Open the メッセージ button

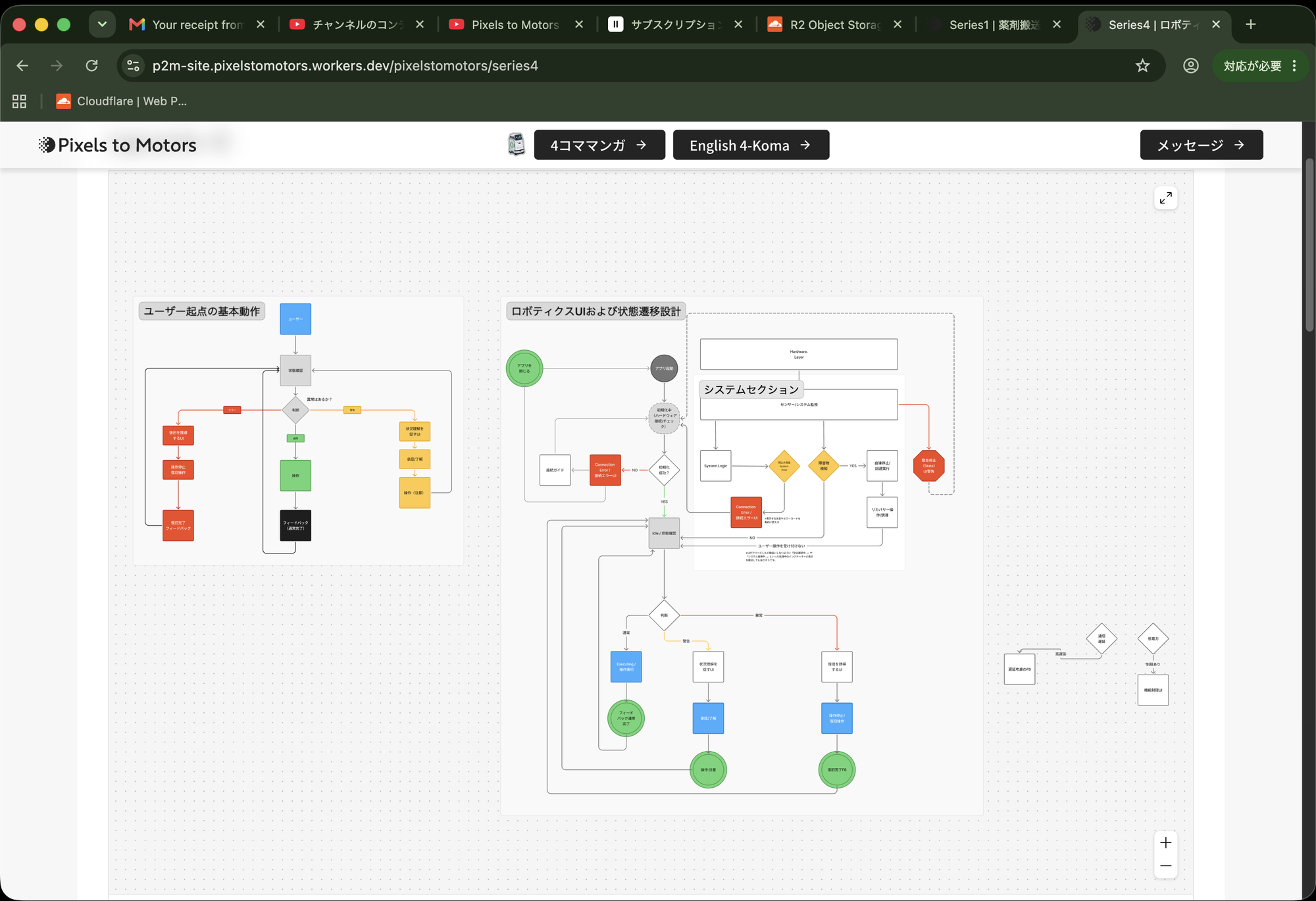[1202, 145]
